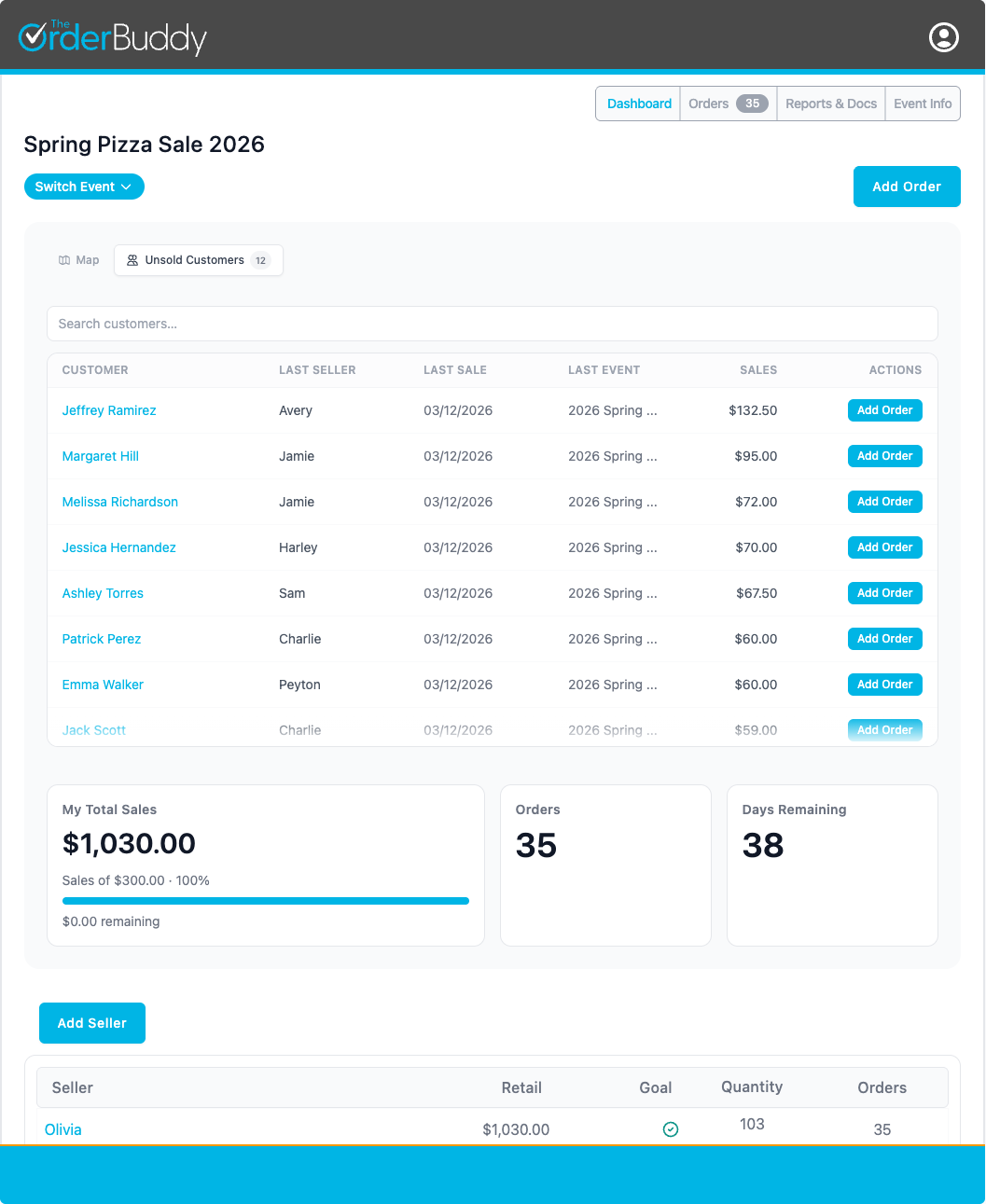Open the Reports & Docs tab
Screen dimensions: 986x1204
pyautogui.click(x=830, y=103)
